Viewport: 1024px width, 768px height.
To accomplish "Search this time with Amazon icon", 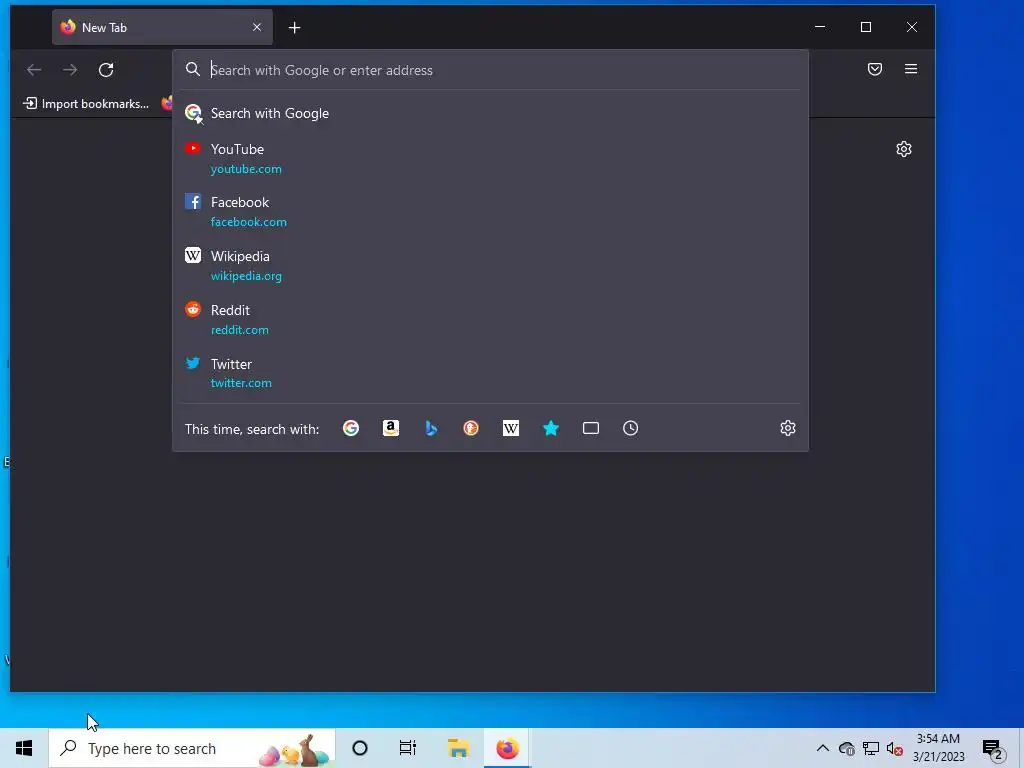I will [x=391, y=428].
